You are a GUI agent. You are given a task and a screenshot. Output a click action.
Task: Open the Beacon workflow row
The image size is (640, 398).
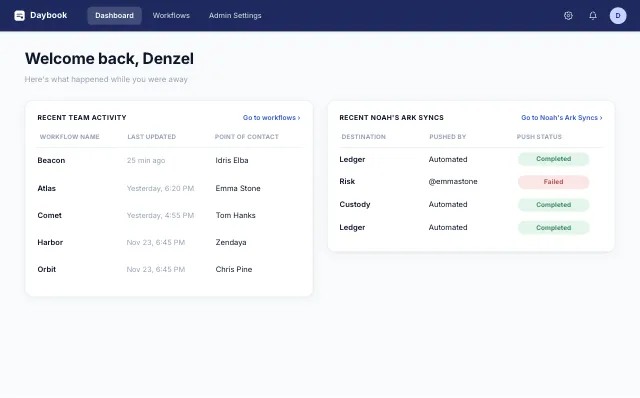[169, 160]
